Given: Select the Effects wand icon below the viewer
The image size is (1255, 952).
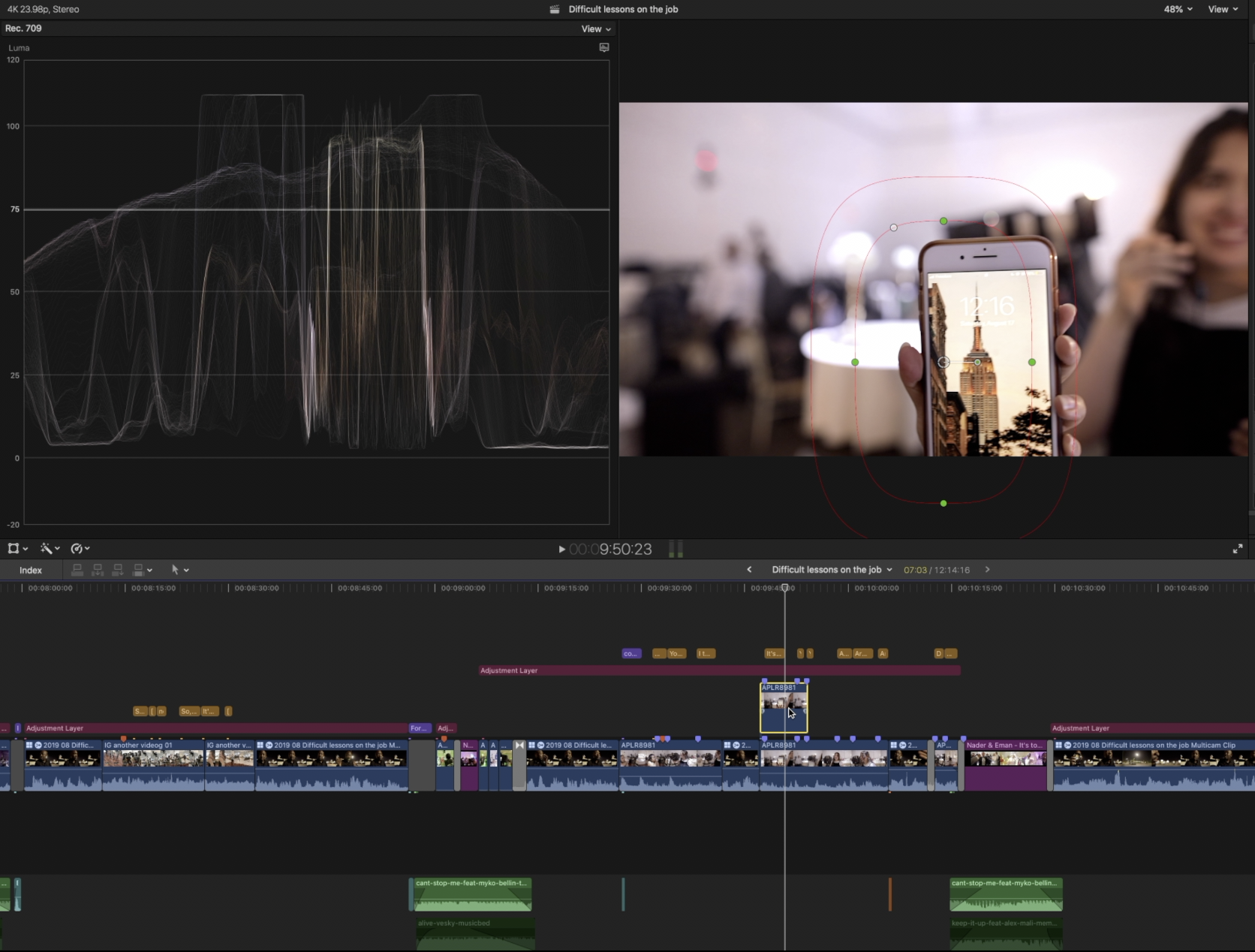Looking at the screenshot, I should [47, 548].
